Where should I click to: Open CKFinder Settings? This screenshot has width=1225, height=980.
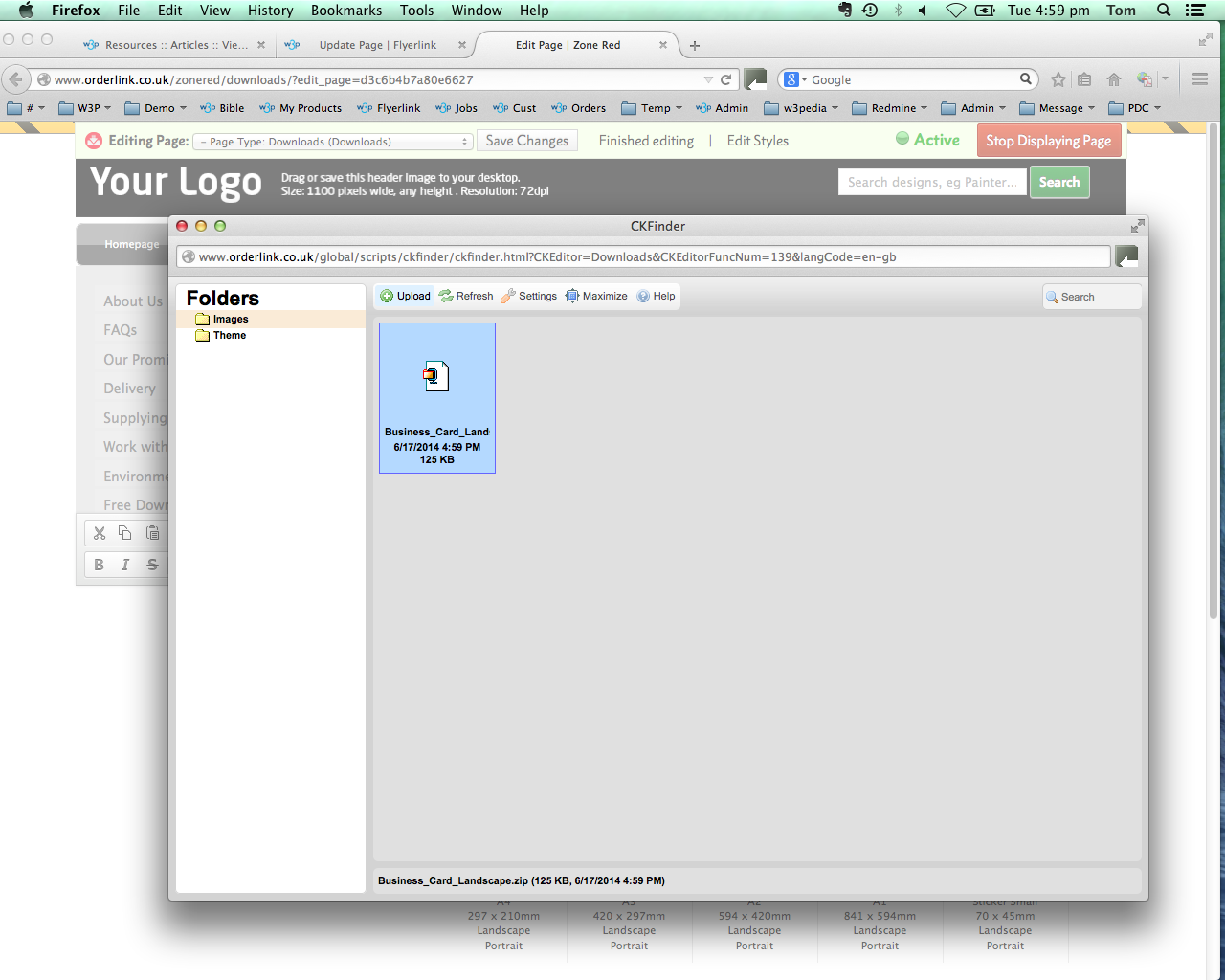[528, 297]
